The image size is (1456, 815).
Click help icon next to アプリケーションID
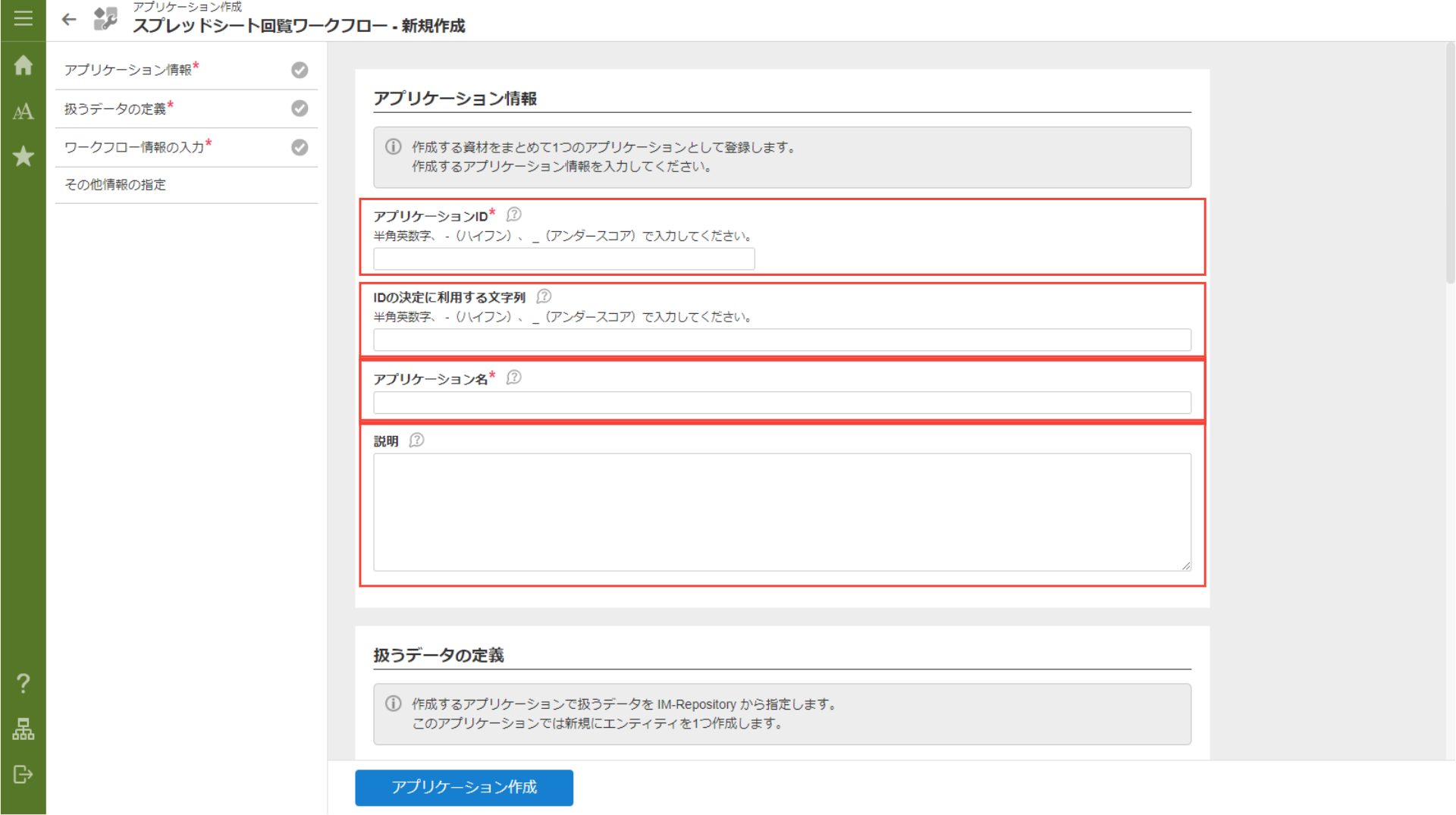[x=513, y=215]
